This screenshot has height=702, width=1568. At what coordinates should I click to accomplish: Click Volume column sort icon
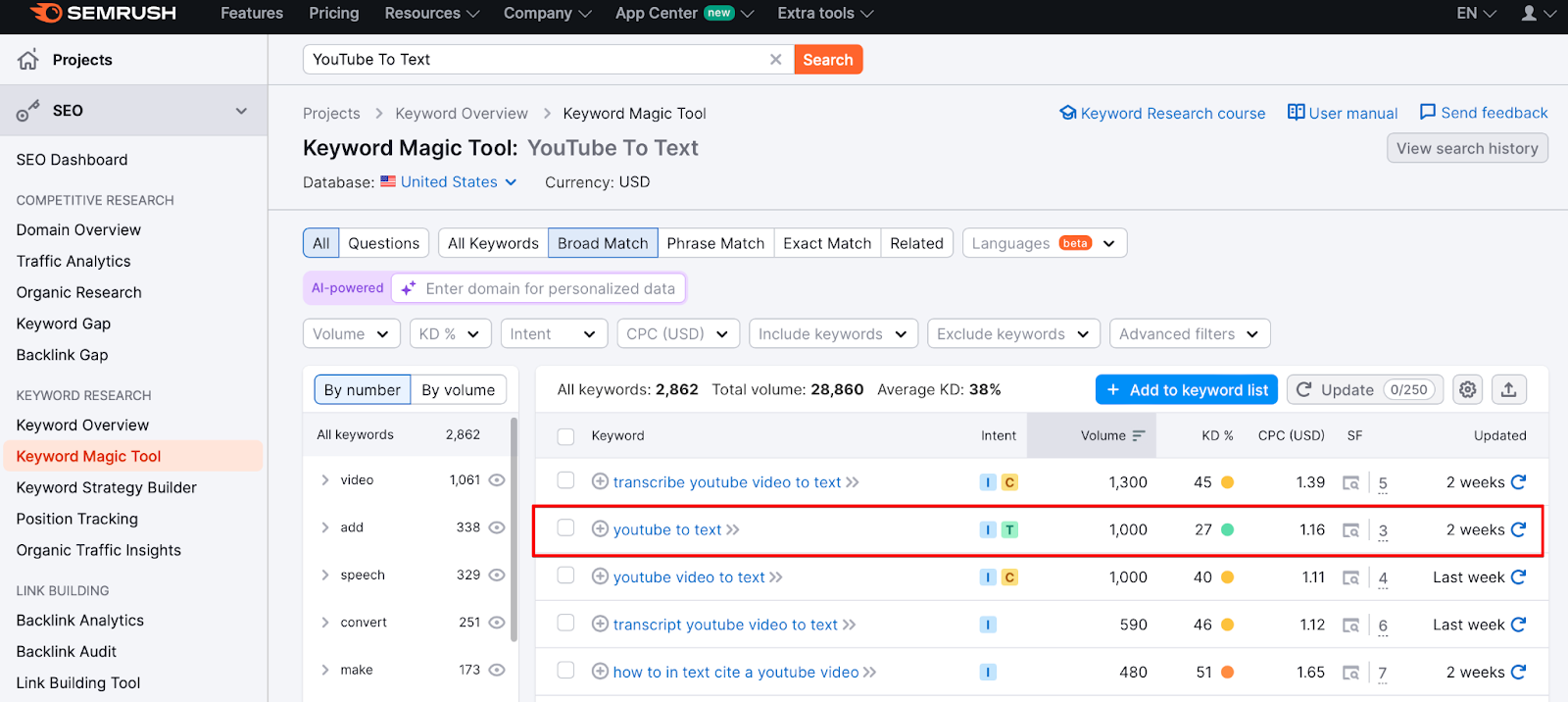tap(1139, 436)
